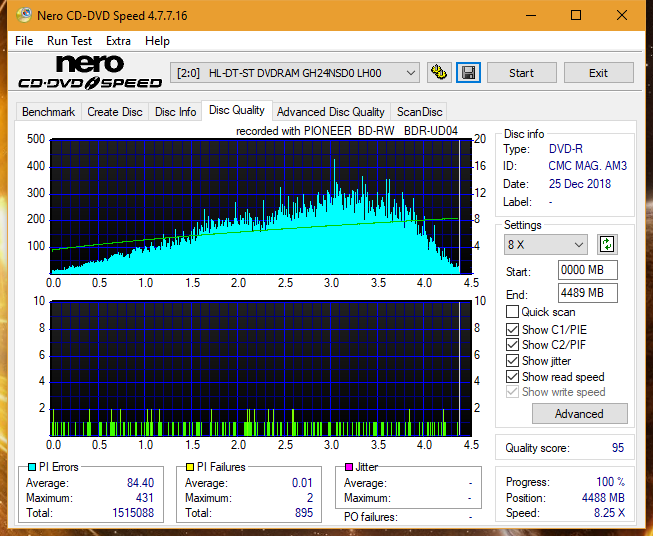Click the PO failures label
Screen dimensions: 653x536
coord(371,517)
